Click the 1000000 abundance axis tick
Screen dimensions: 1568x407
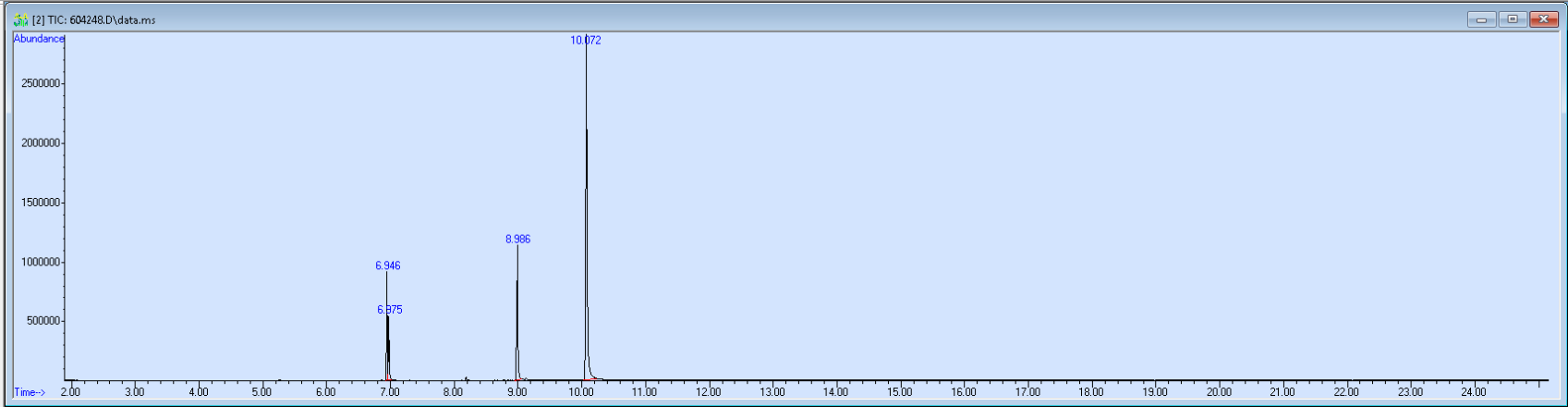[40, 263]
